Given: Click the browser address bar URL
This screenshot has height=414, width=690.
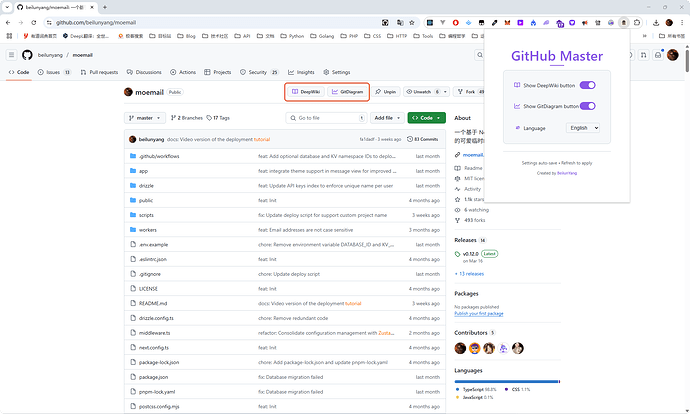Looking at the screenshot, I should (x=96, y=22).
